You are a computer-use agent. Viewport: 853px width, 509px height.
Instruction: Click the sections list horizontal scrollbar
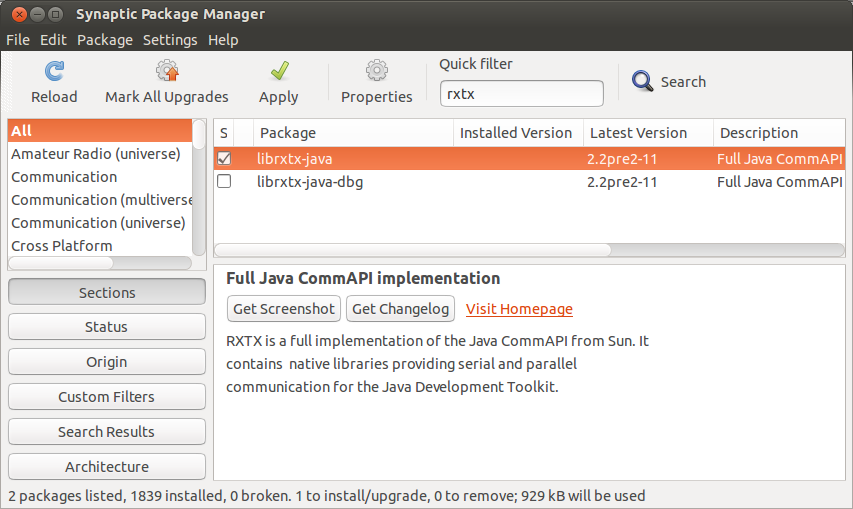click(x=100, y=263)
